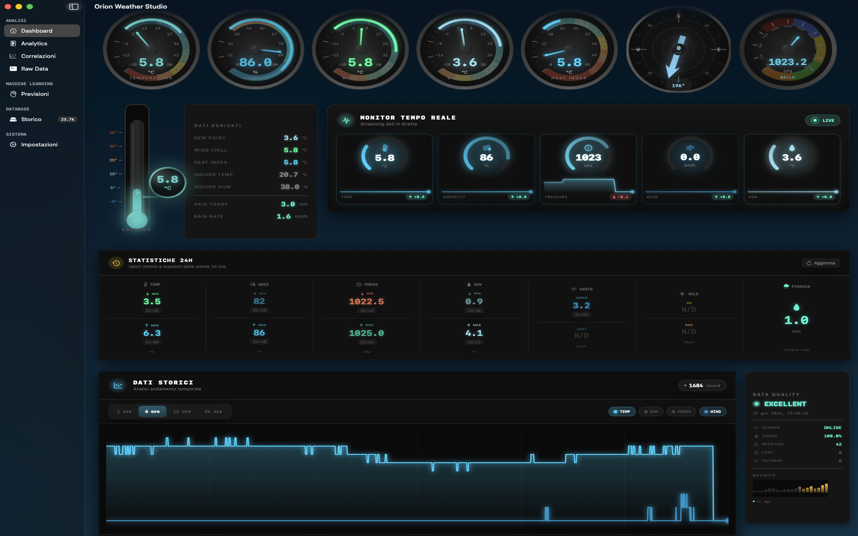Go to the Correlazioni section
Viewport: 858px width, 536px height.
pyautogui.click(x=42, y=56)
